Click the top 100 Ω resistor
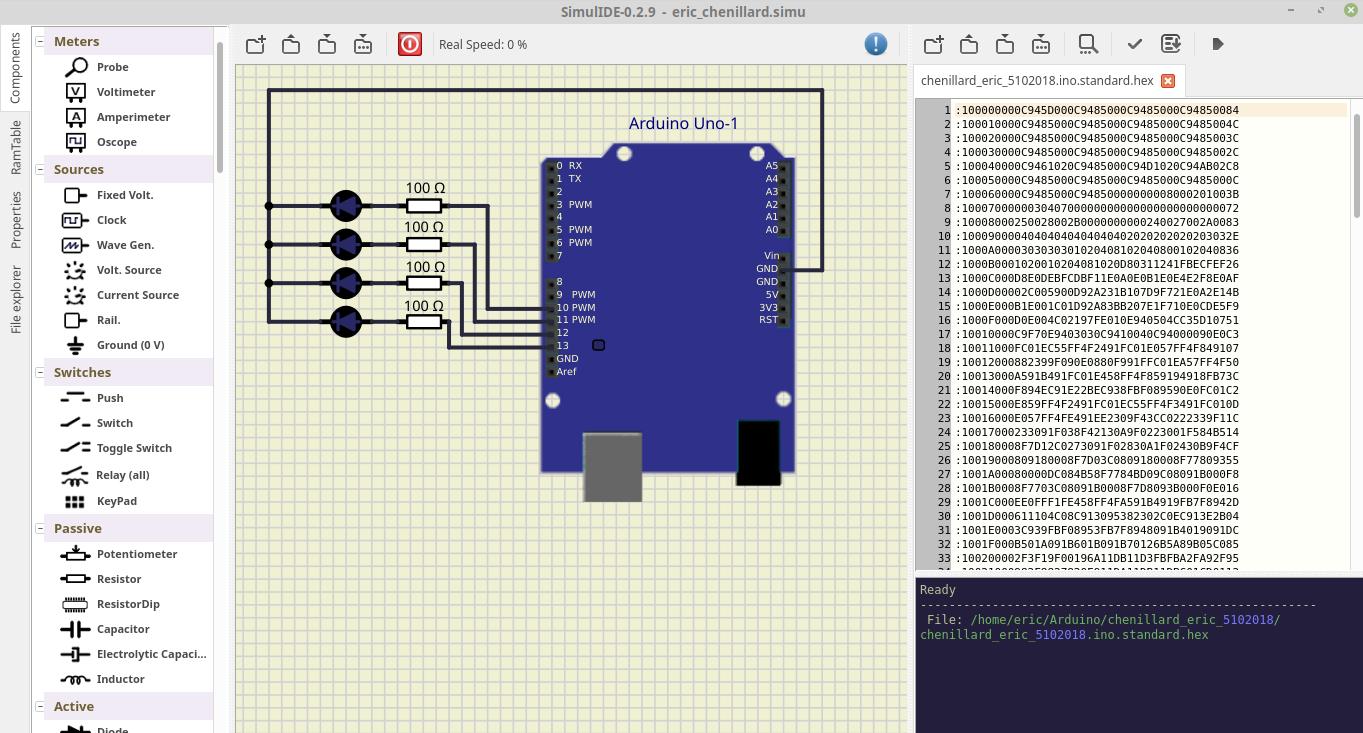The image size is (1363, 733). coord(424,206)
